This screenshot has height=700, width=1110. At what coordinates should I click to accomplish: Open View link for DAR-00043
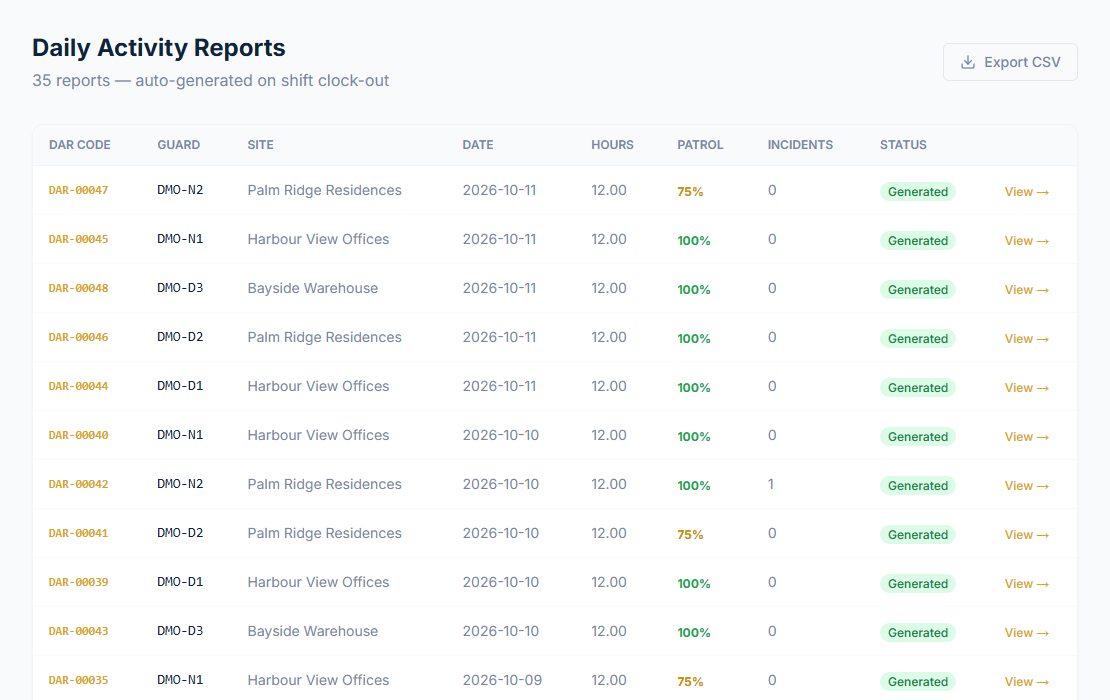(x=1026, y=633)
